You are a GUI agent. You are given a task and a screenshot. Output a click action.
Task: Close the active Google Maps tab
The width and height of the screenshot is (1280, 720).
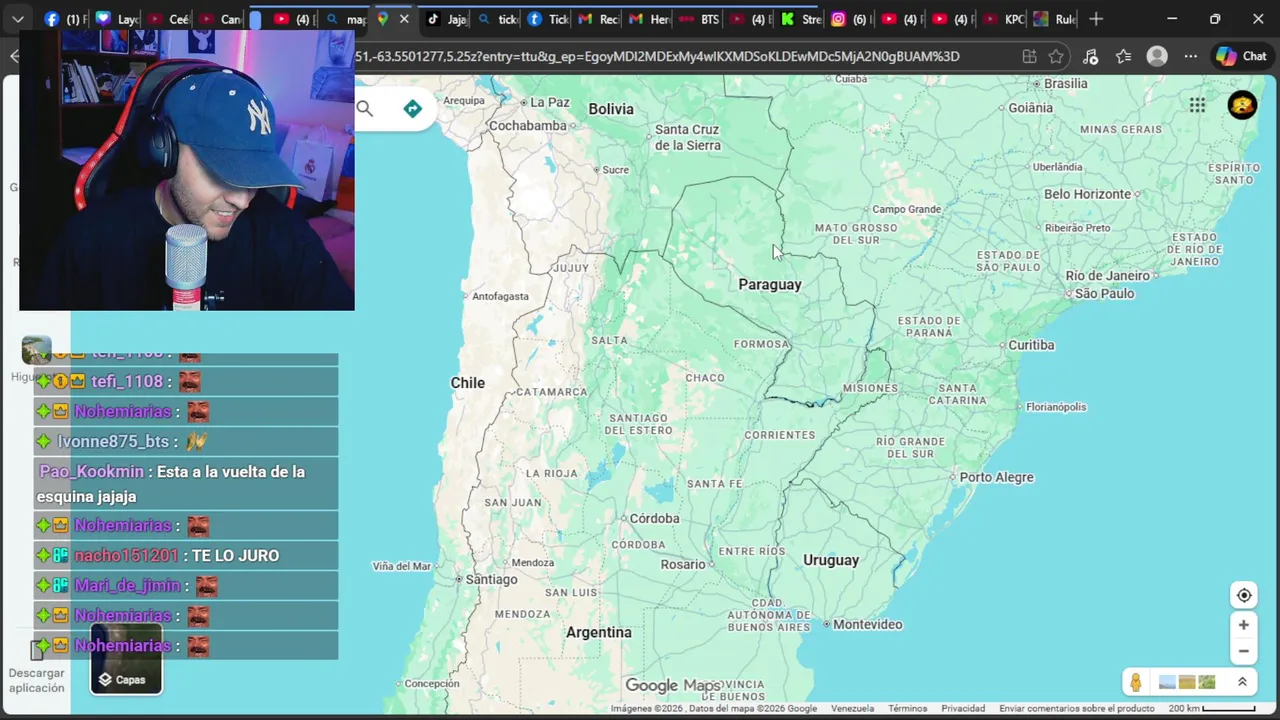pyautogui.click(x=404, y=19)
